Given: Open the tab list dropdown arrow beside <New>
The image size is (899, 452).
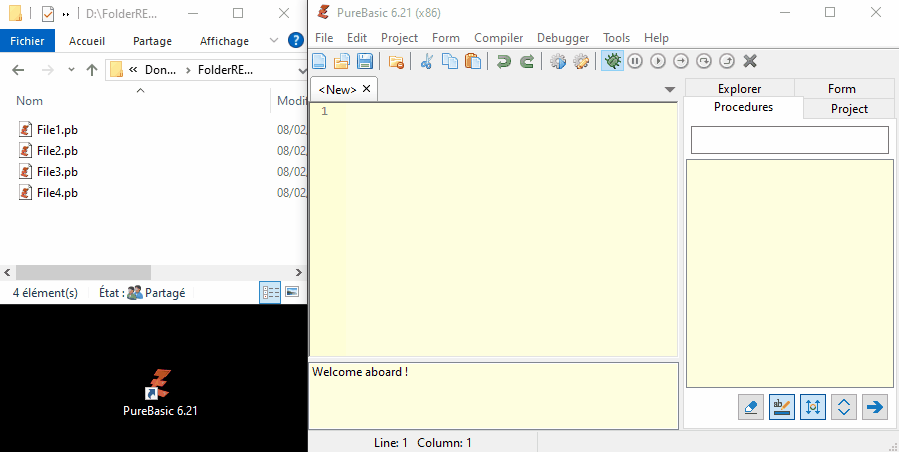Looking at the screenshot, I should pyautogui.click(x=670, y=90).
